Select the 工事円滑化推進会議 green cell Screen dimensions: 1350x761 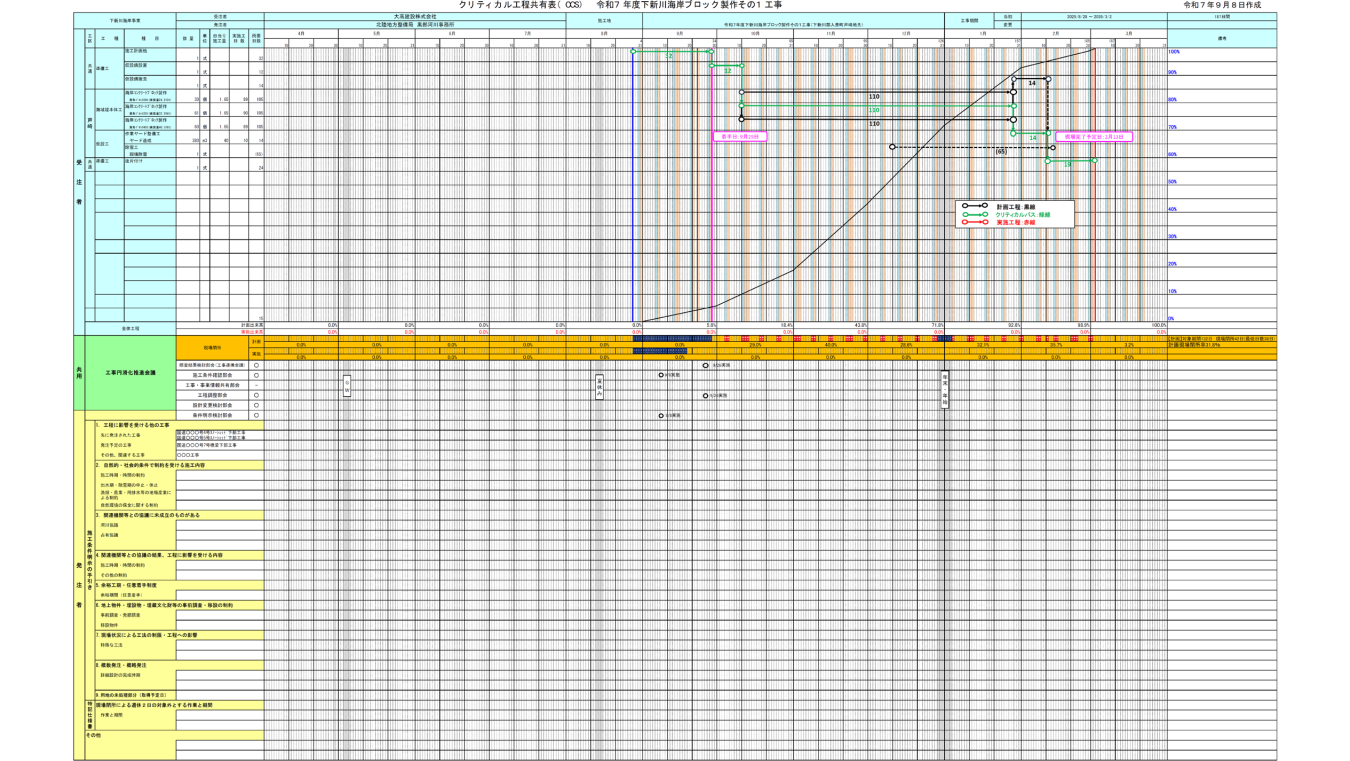[130, 376]
